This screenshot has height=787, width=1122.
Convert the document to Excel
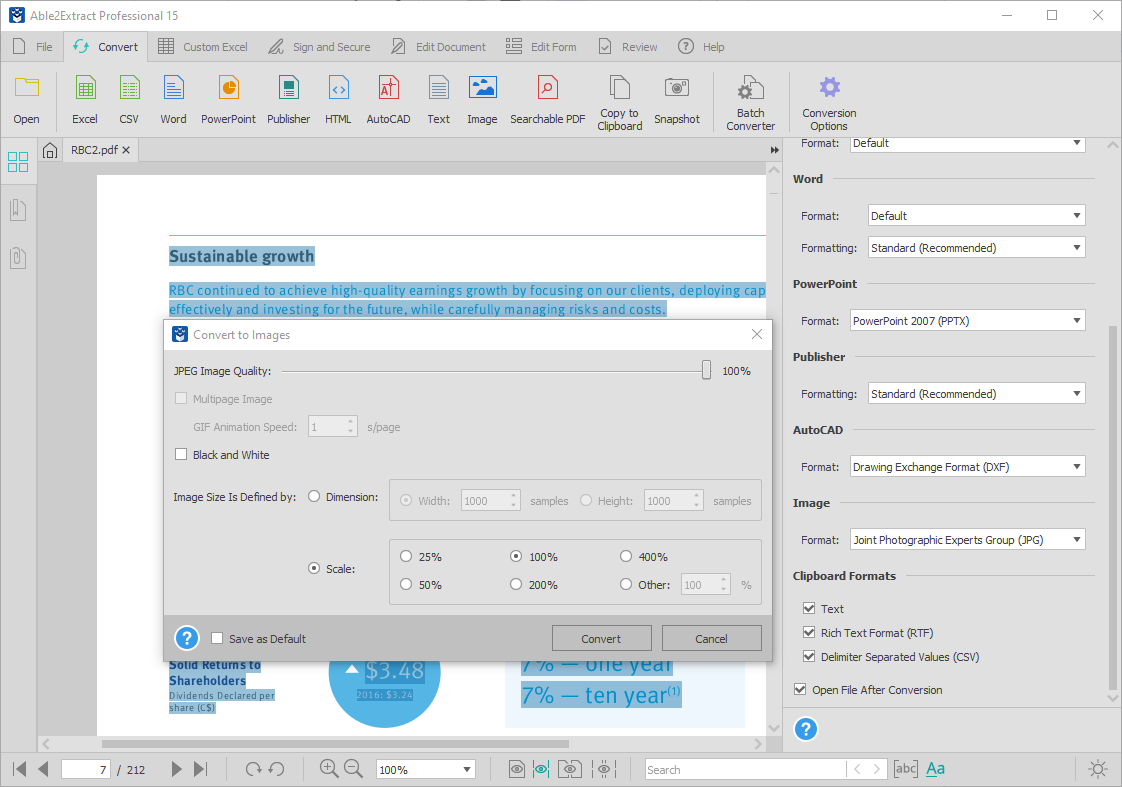point(85,99)
